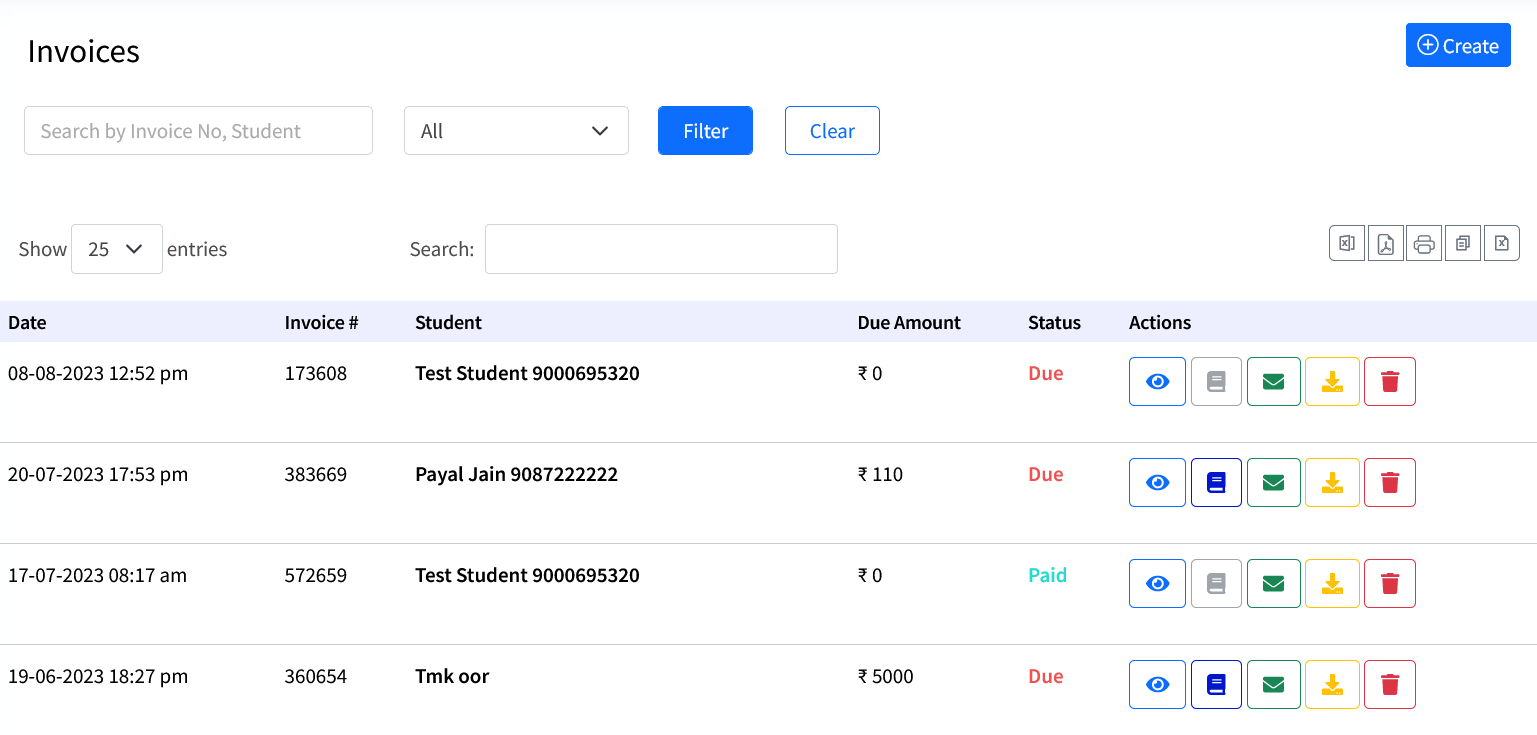Email the invoice for Payal Jain

(x=1273, y=482)
